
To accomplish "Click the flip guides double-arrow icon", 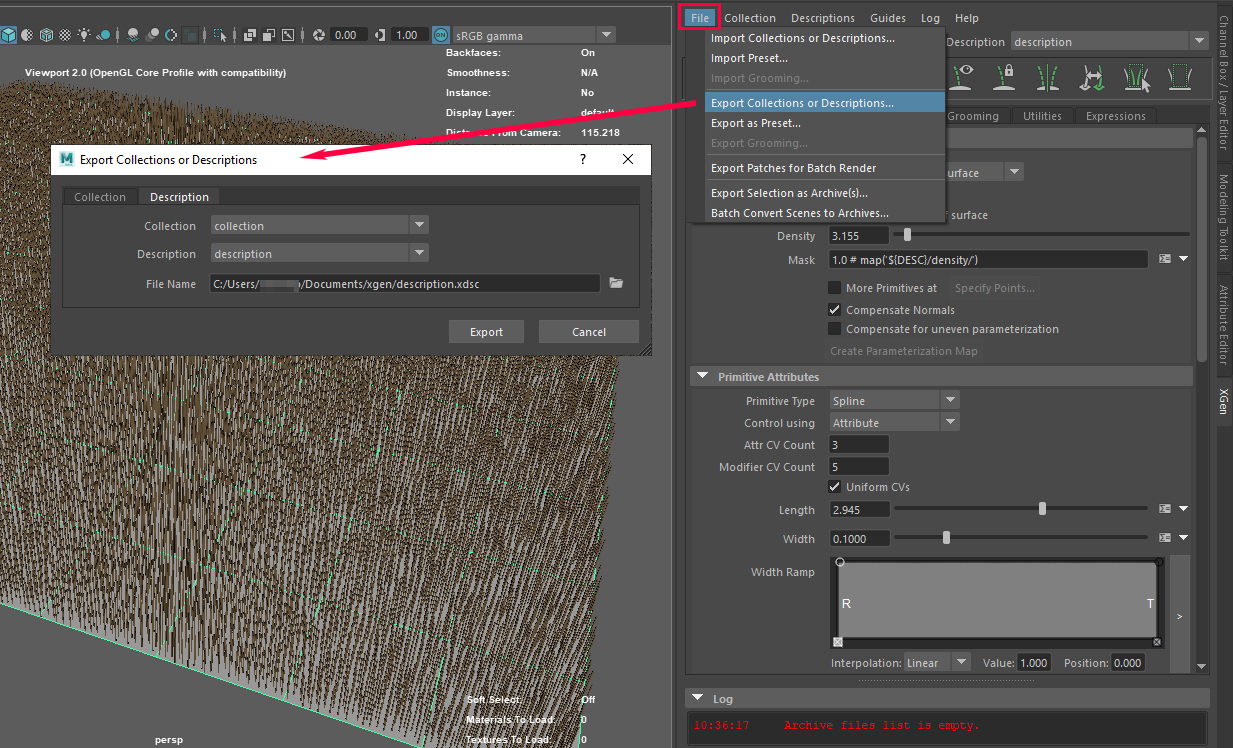I will [1092, 76].
